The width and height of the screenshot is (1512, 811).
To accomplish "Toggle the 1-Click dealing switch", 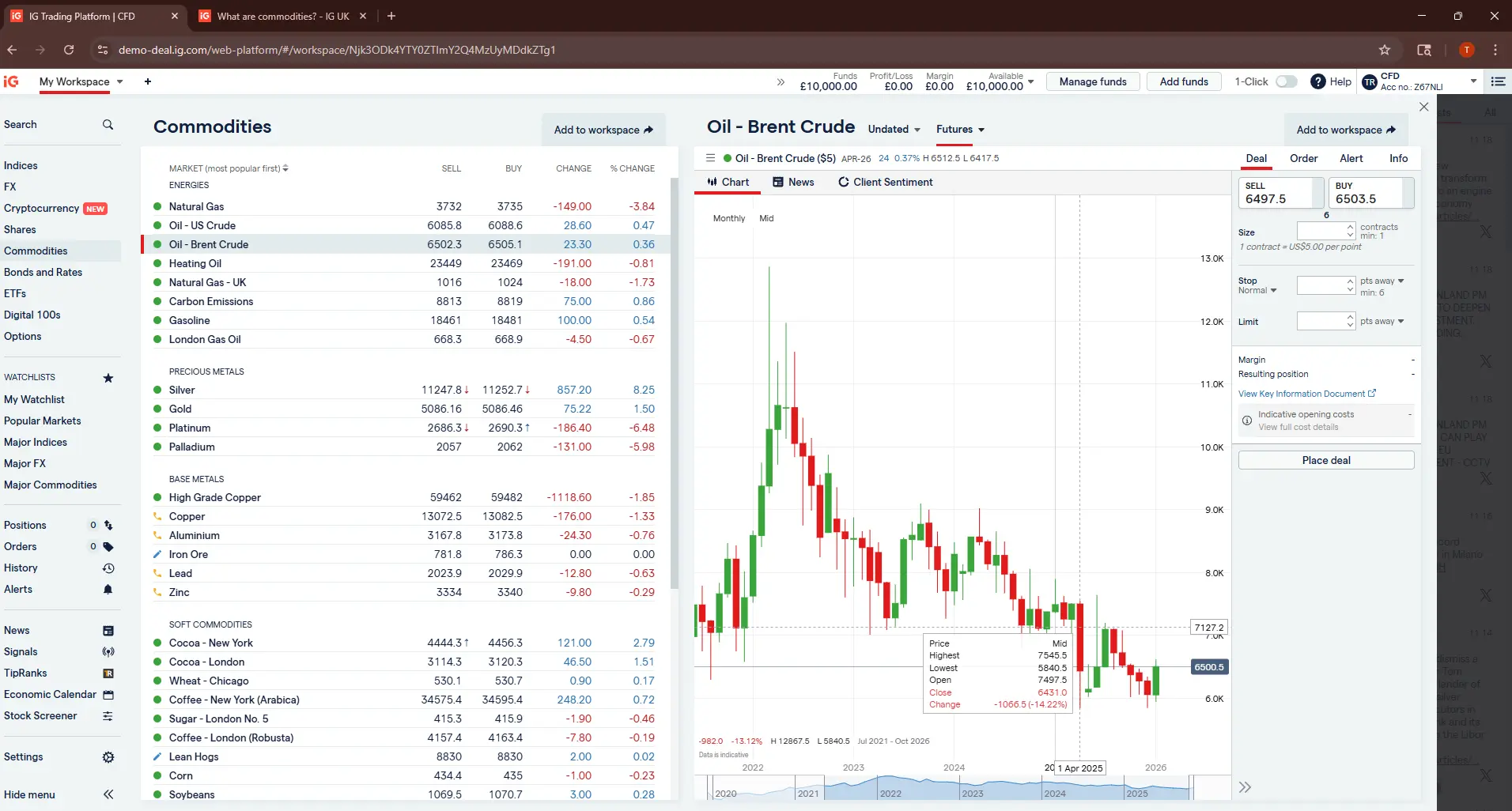I will point(1287,81).
